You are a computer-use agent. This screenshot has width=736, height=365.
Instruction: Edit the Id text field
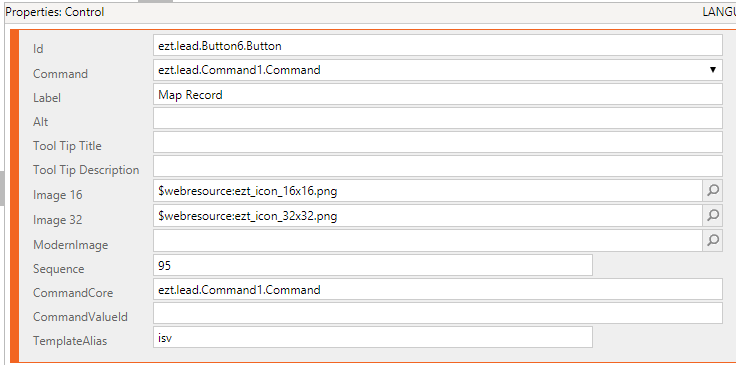437,46
